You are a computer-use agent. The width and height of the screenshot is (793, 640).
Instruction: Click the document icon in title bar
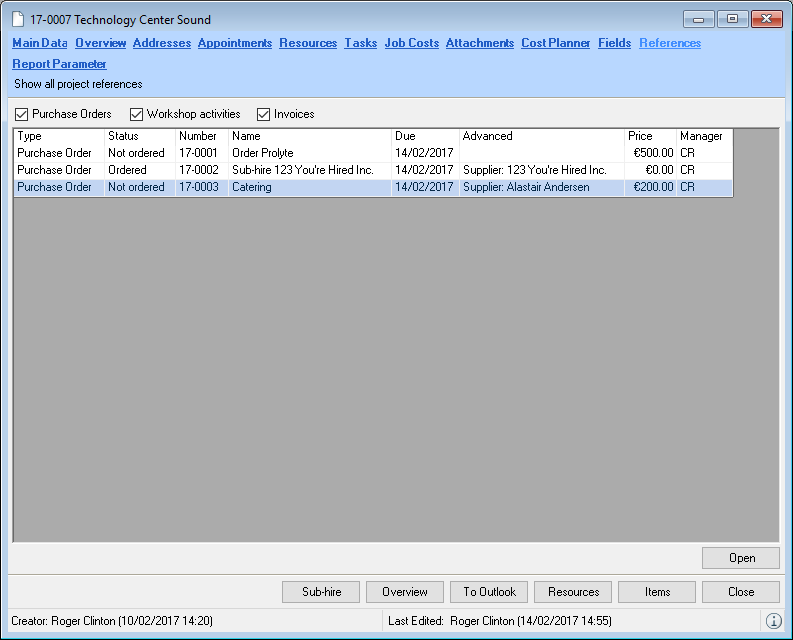18,19
